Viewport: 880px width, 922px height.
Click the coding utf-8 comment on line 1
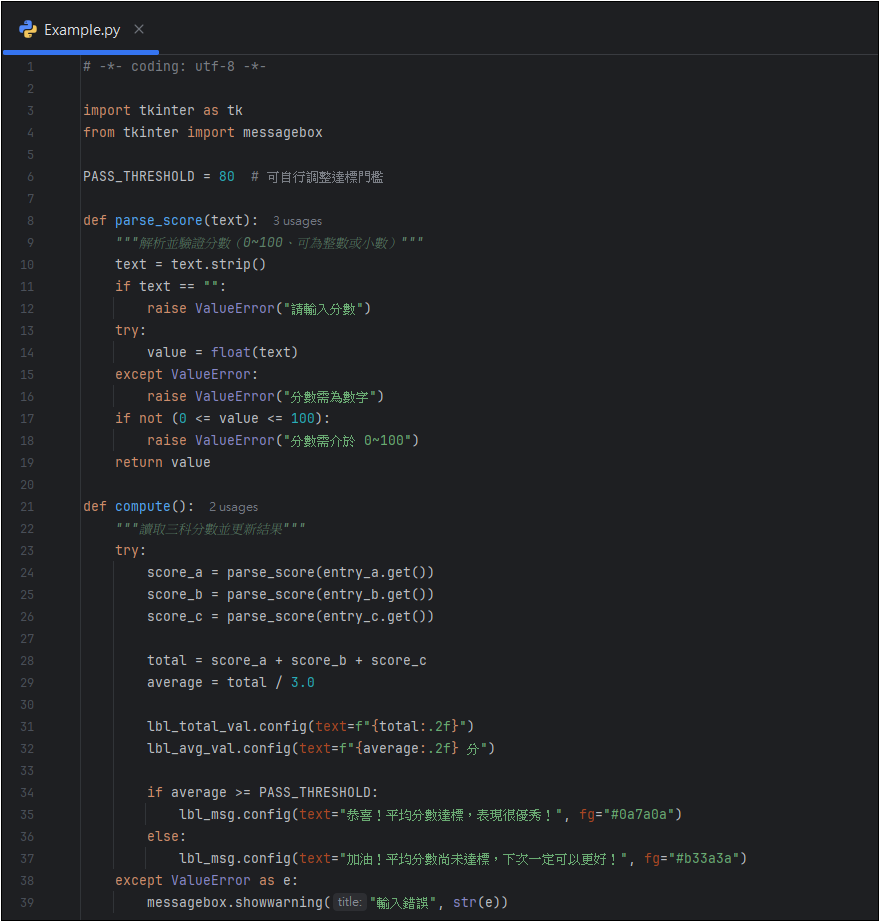coord(174,67)
